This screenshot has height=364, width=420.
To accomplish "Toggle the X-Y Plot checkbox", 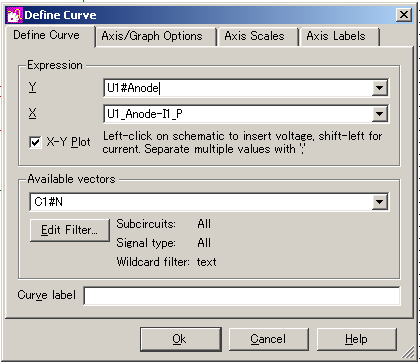I will (x=35, y=142).
